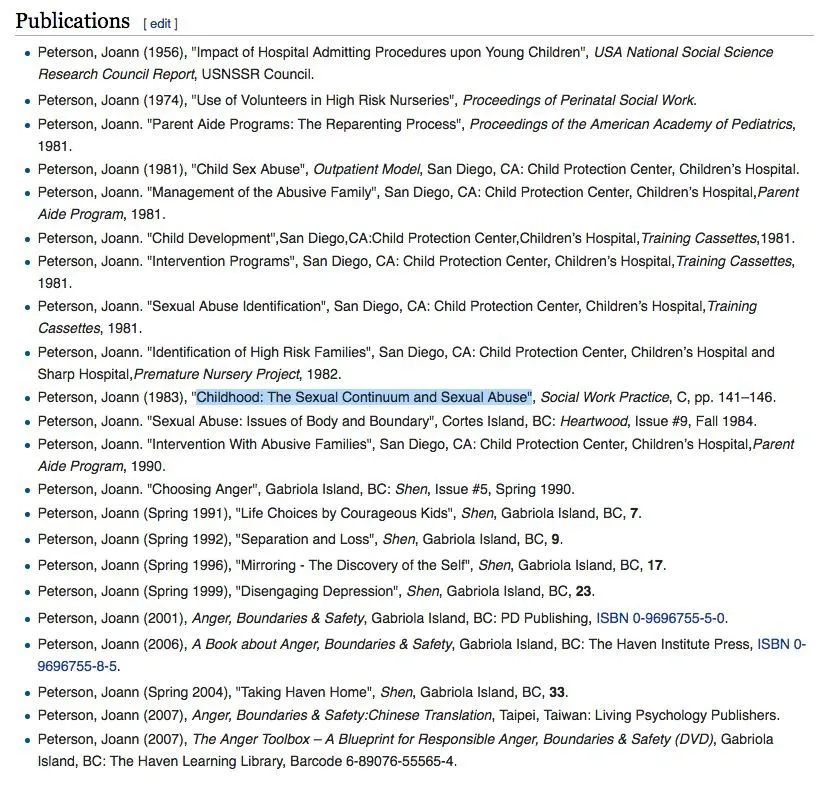Click the "Child Sex Abuse" title
This screenshot has width=831, height=793.
click(248, 169)
